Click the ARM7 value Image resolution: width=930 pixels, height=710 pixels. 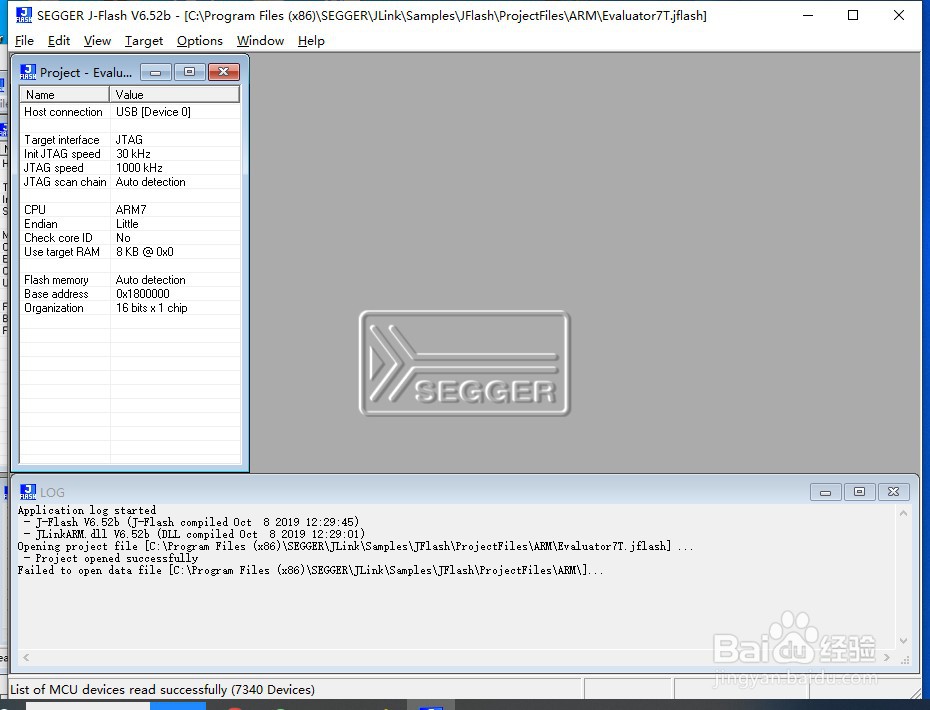(131, 210)
